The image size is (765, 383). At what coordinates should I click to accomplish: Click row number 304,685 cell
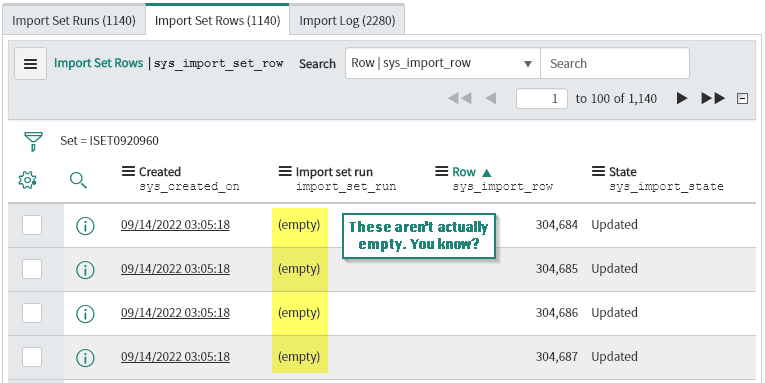(557, 268)
